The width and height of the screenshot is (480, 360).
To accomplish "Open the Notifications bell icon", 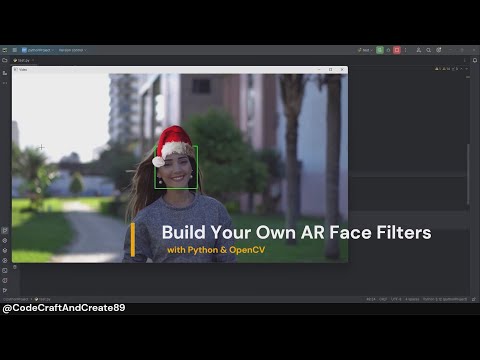I will 475,60.
